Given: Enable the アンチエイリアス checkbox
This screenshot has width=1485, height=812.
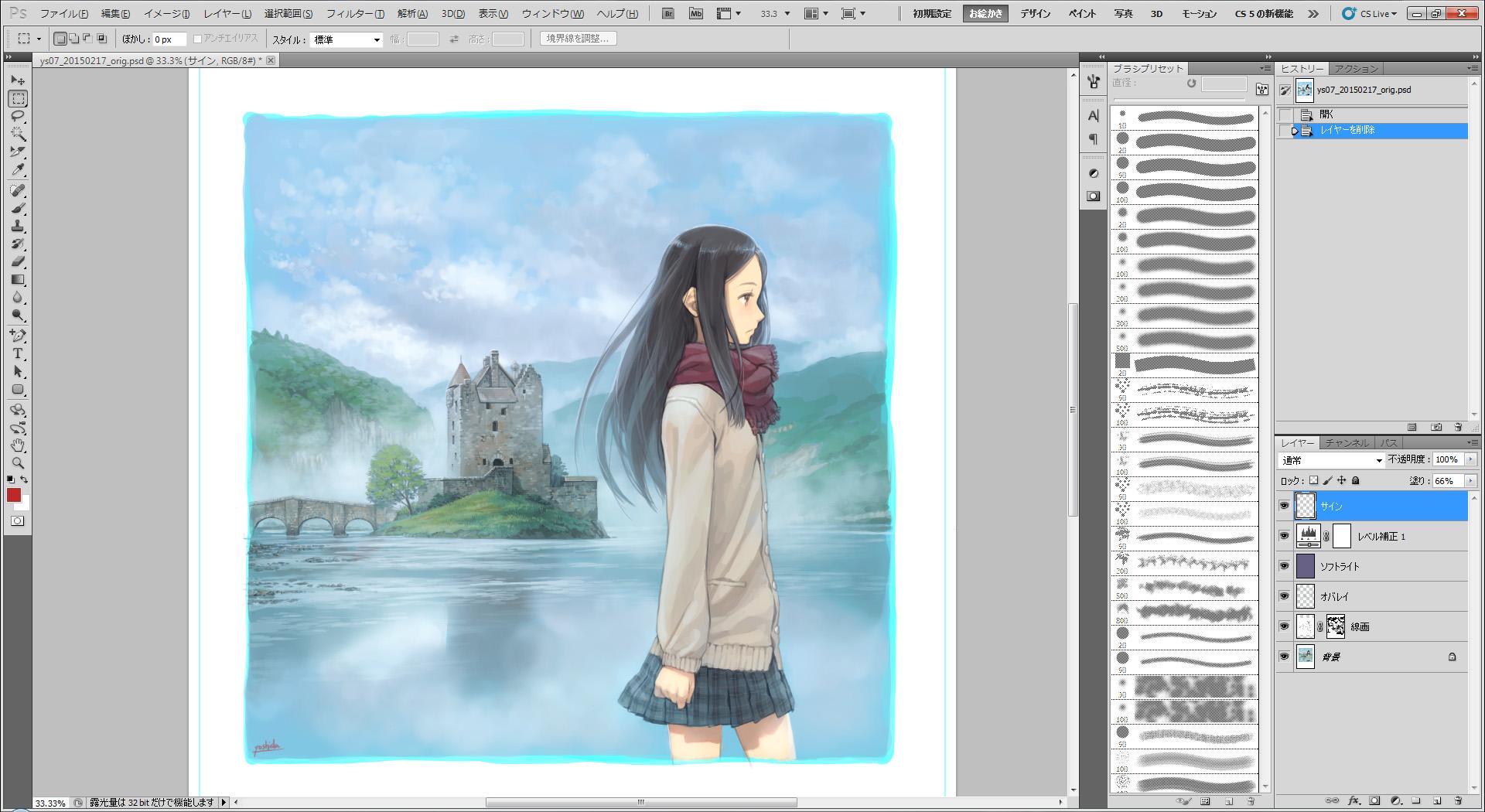Looking at the screenshot, I should coord(197,39).
